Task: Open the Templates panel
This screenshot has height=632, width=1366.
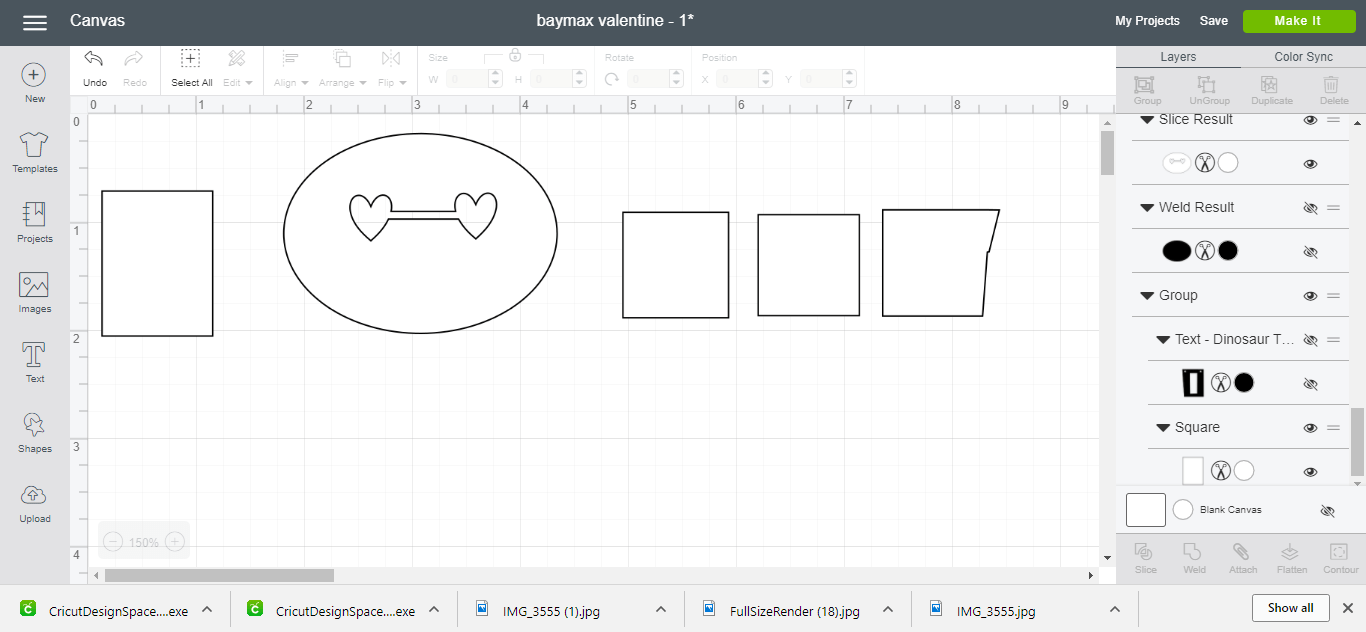Action: click(34, 153)
